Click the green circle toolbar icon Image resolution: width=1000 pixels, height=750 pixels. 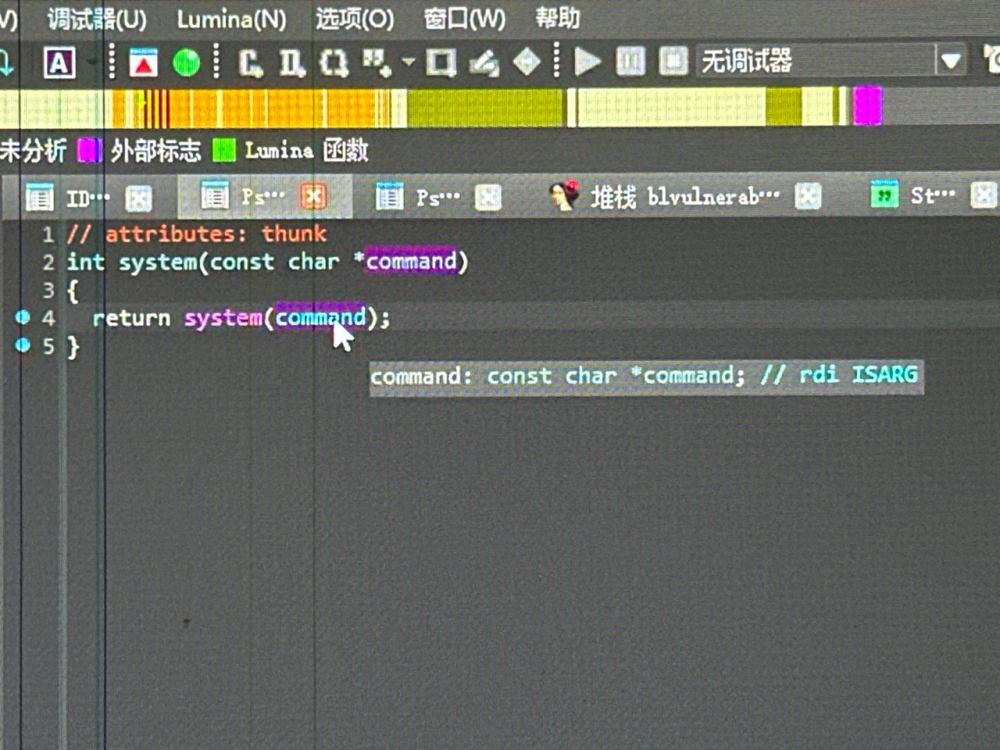tap(186, 63)
